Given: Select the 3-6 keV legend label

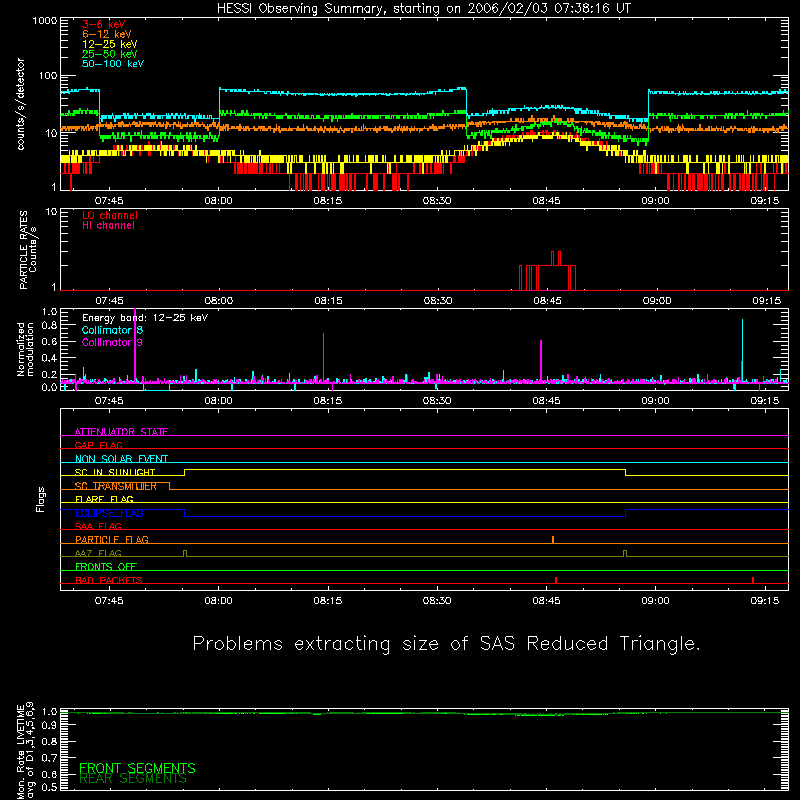Looking at the screenshot, I should click(x=104, y=24).
